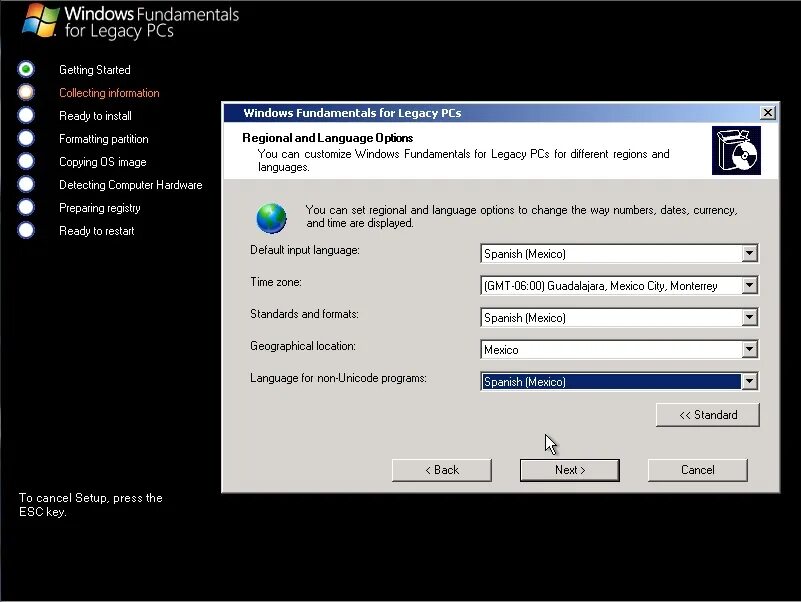Open the Time zone dropdown

click(x=749, y=285)
